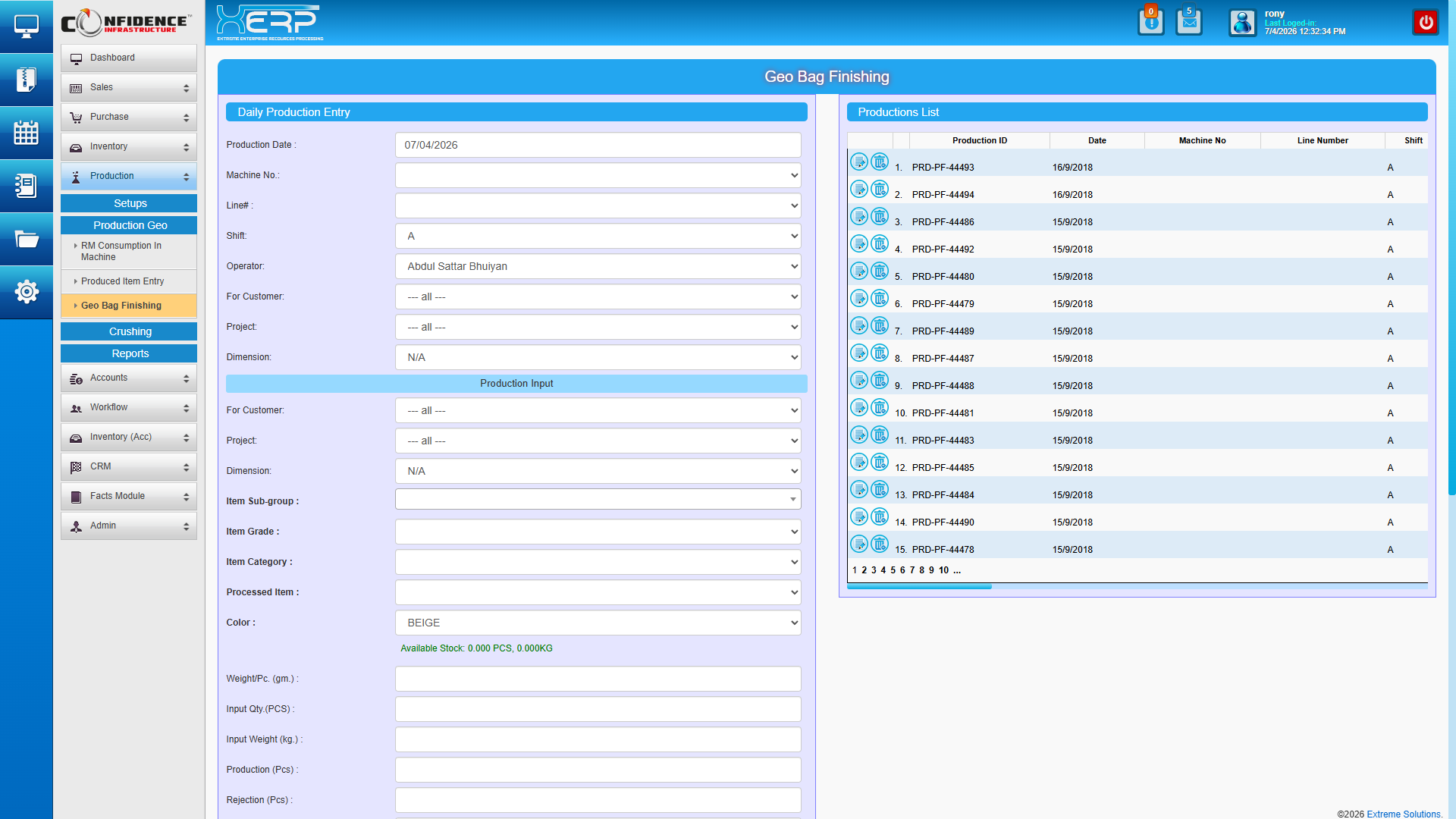Select the notebook/journal icon in the sidebar
Viewport: 1456px width, 819px height.
(x=27, y=186)
